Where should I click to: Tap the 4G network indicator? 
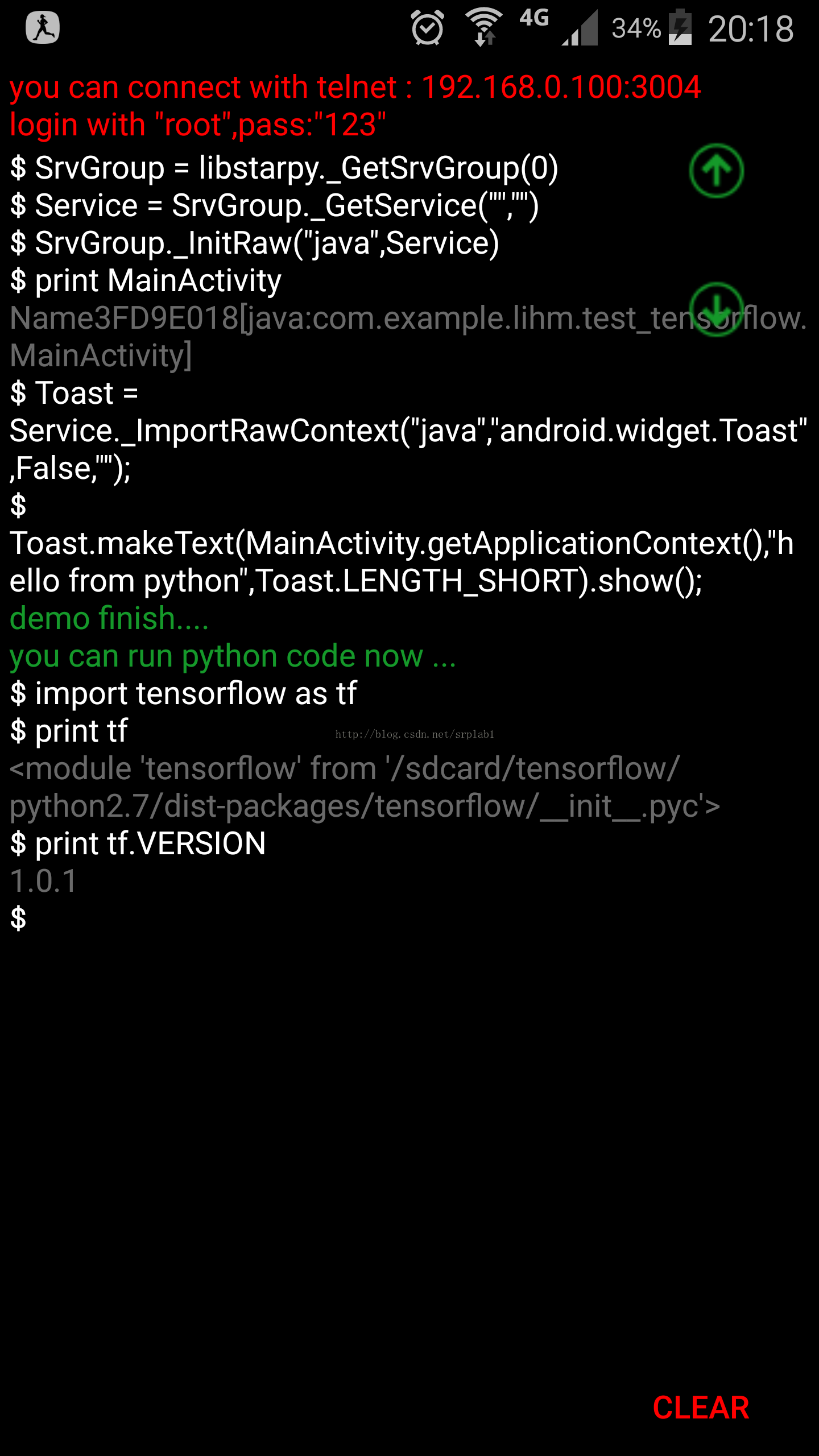coord(534,18)
